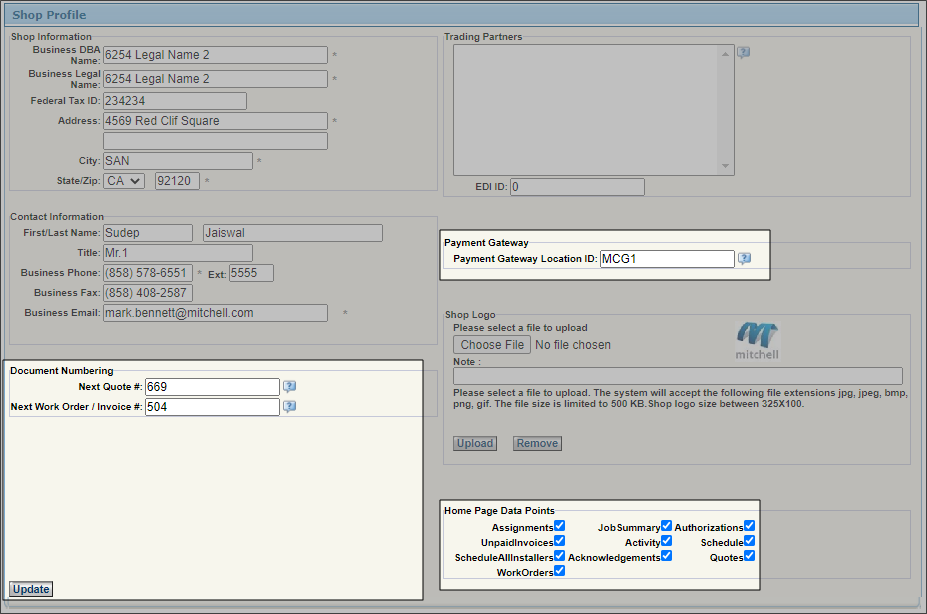
Task: Click help icon beside Payment Gateway Location ID
Action: (x=744, y=259)
